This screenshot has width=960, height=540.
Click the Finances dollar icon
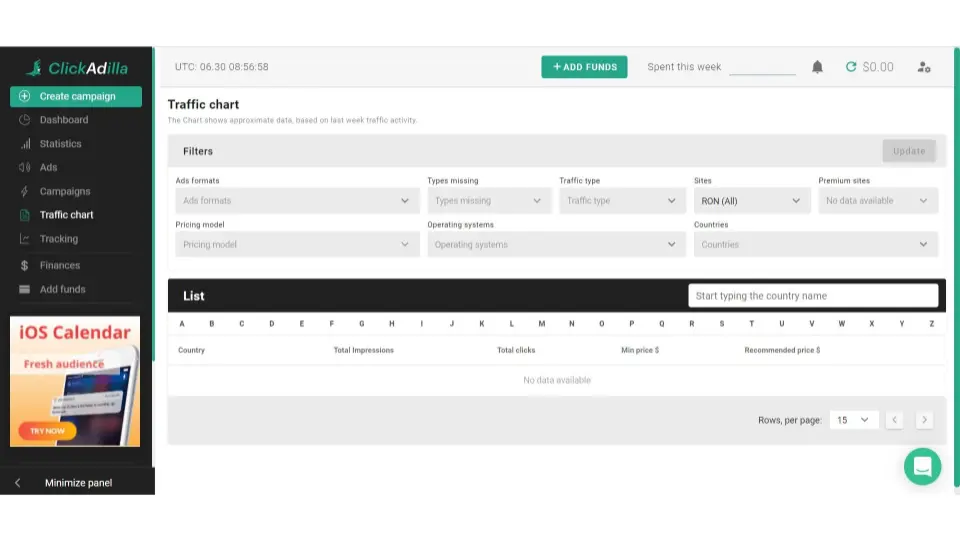click(25, 266)
